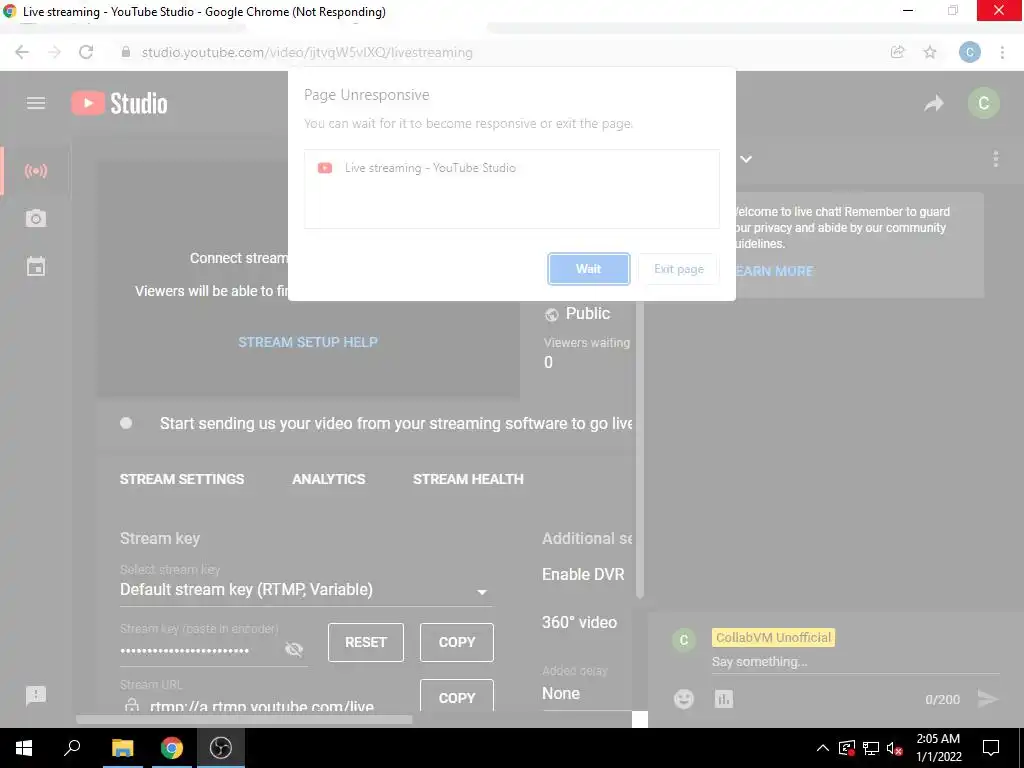The height and width of the screenshot is (768, 1024).
Task: Open the STREAM SETUP HELP link
Action: click(x=308, y=342)
